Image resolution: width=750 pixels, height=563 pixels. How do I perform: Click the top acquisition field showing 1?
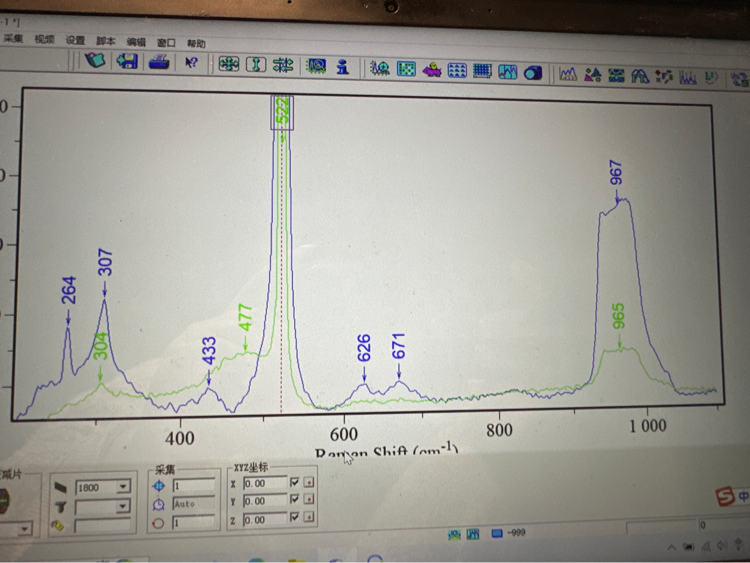click(x=194, y=486)
